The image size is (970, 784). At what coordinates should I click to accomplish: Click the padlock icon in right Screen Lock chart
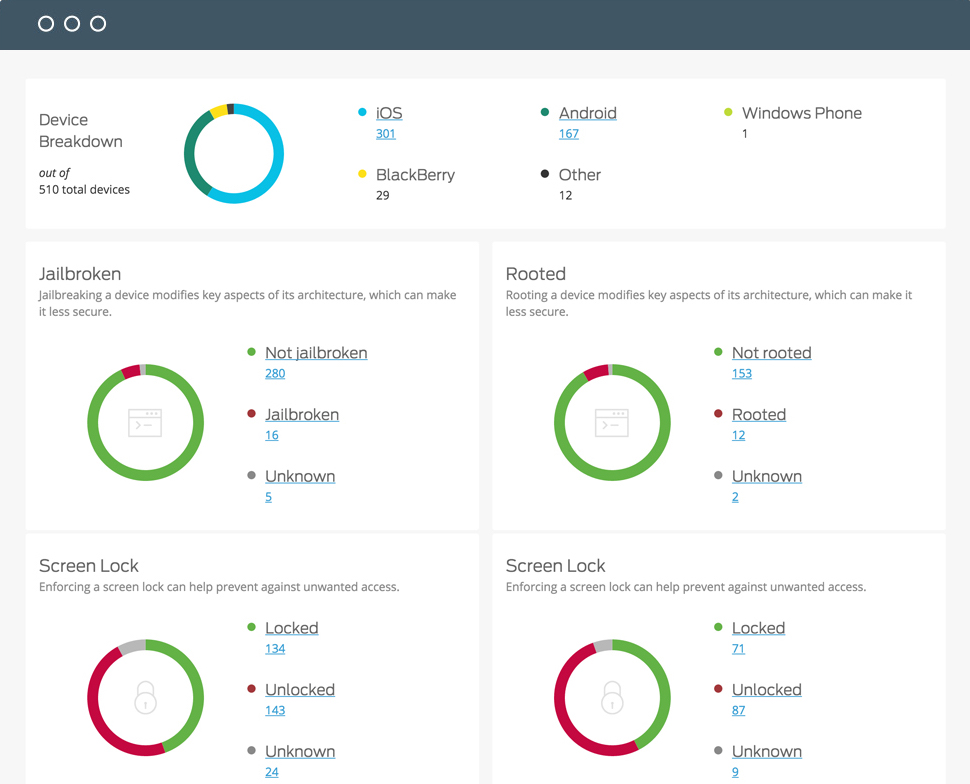[612, 697]
